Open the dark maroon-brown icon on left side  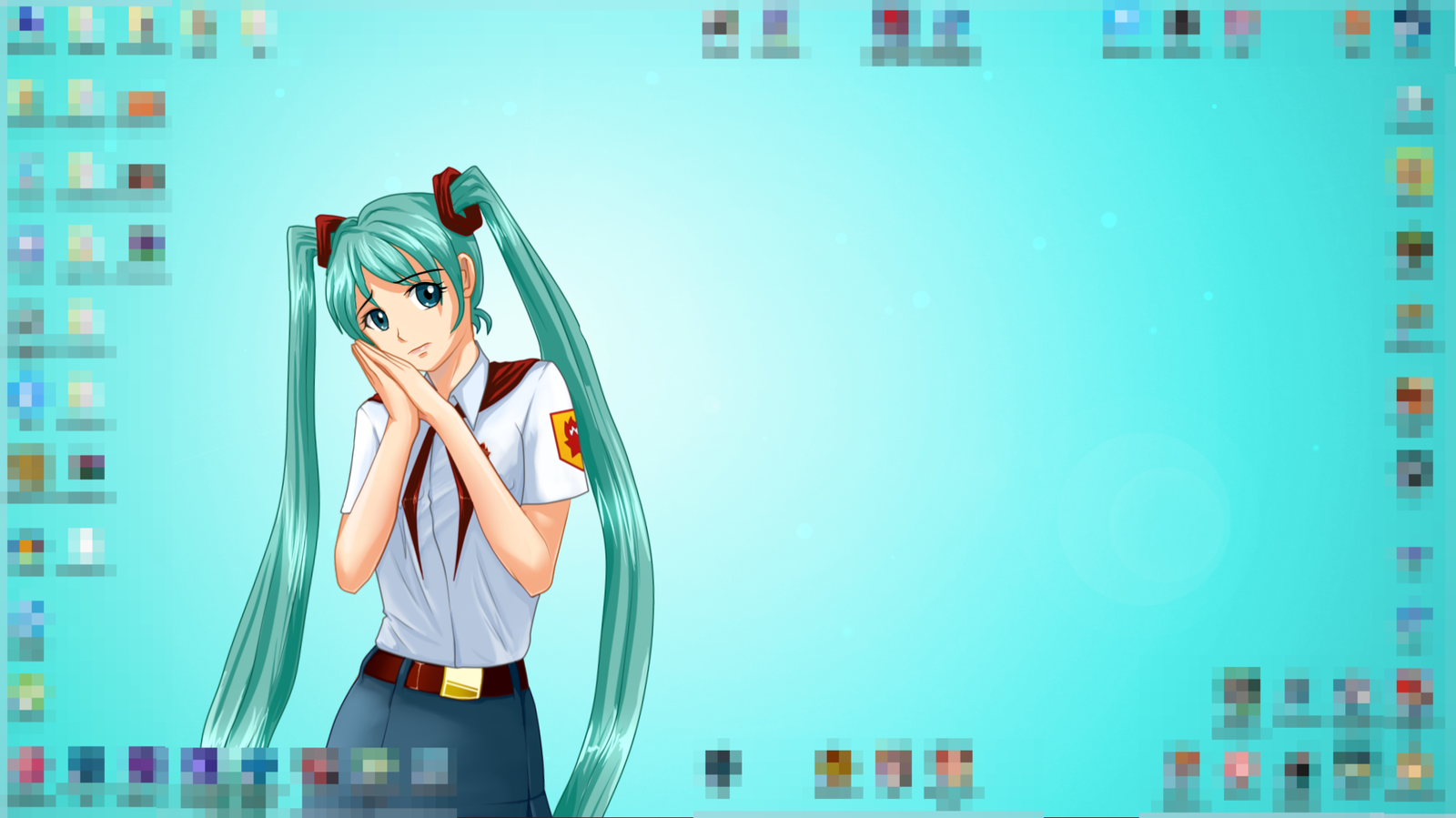pos(144,176)
